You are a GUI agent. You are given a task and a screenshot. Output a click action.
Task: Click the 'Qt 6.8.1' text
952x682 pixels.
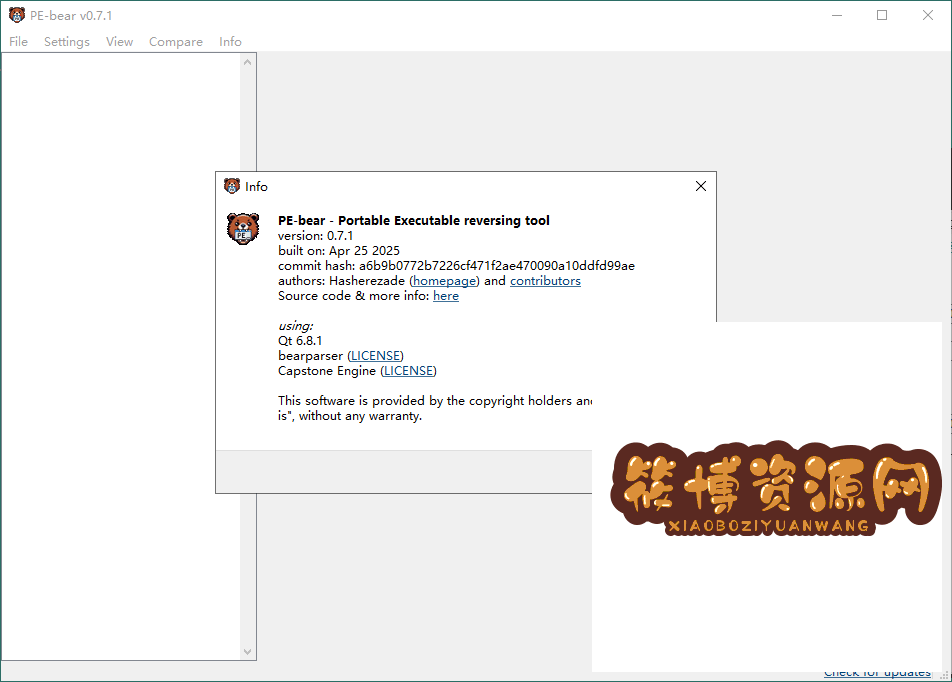click(300, 341)
